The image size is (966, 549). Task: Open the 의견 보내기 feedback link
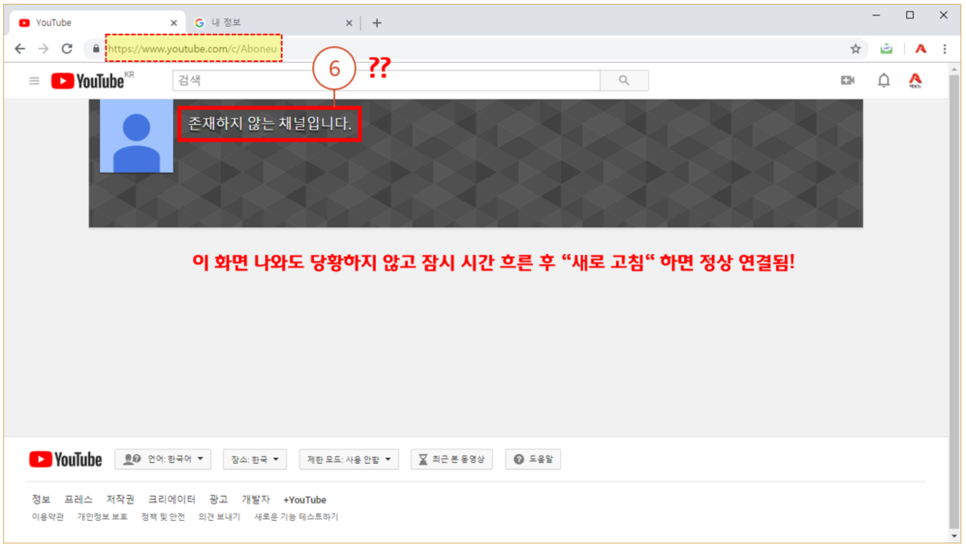[x=219, y=517]
